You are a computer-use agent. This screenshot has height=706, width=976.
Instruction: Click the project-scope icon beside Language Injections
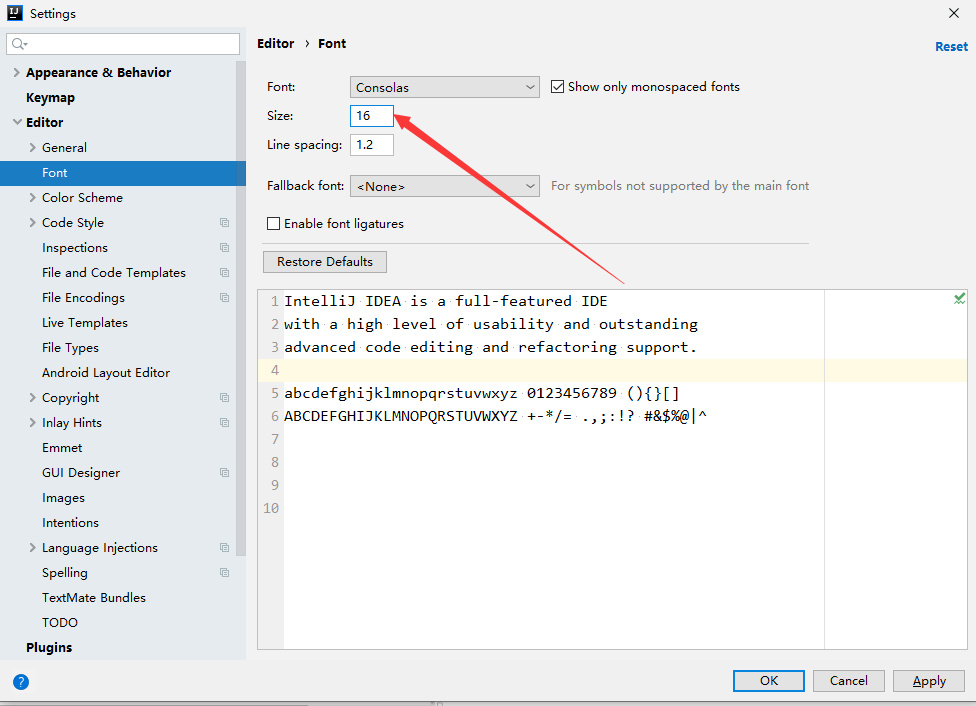pos(225,548)
